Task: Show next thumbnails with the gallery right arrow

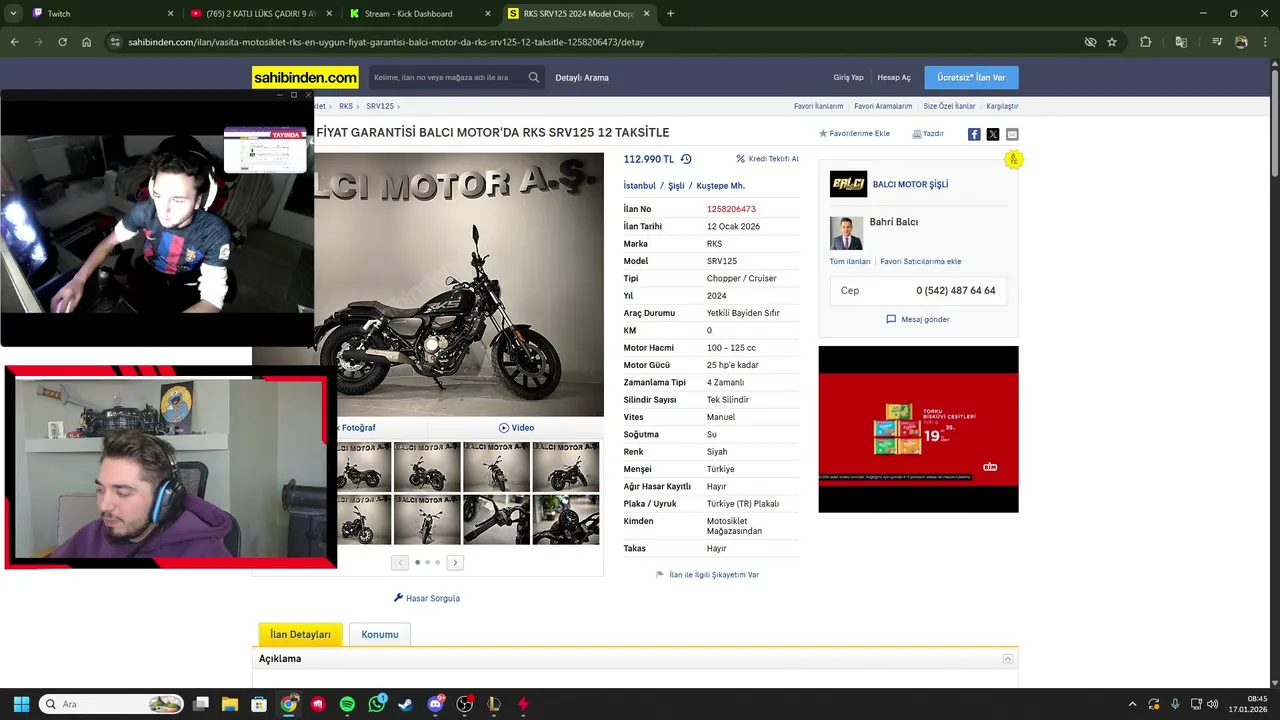Action: [x=455, y=563]
